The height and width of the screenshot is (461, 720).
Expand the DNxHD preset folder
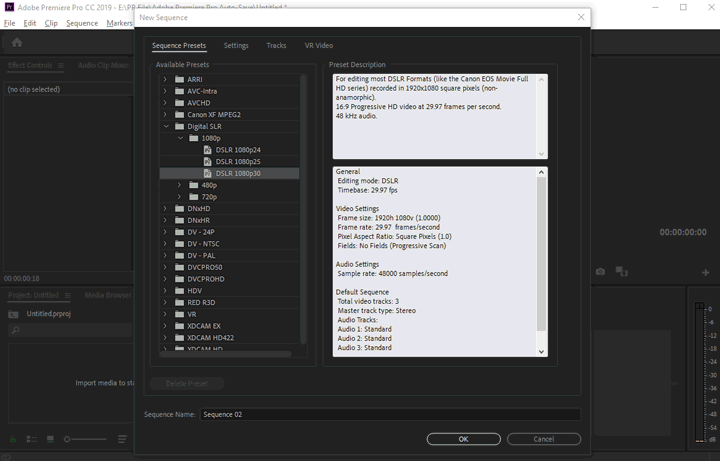(165, 208)
